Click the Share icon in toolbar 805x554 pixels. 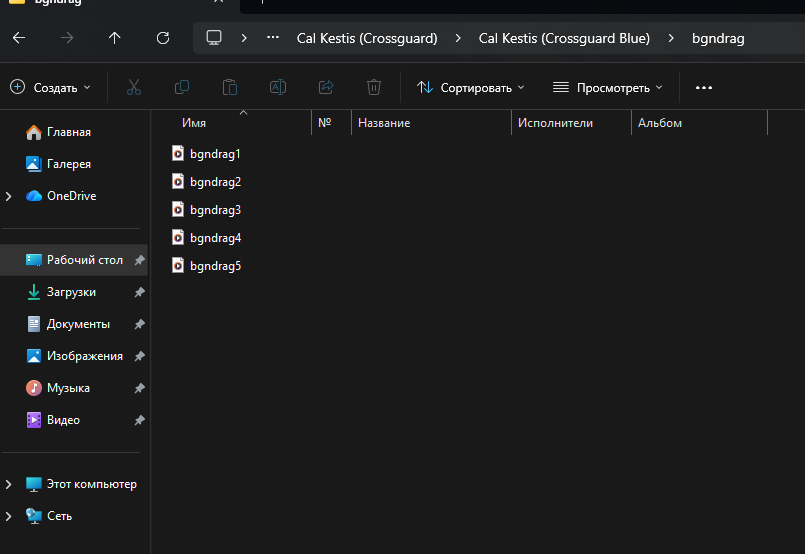click(326, 87)
